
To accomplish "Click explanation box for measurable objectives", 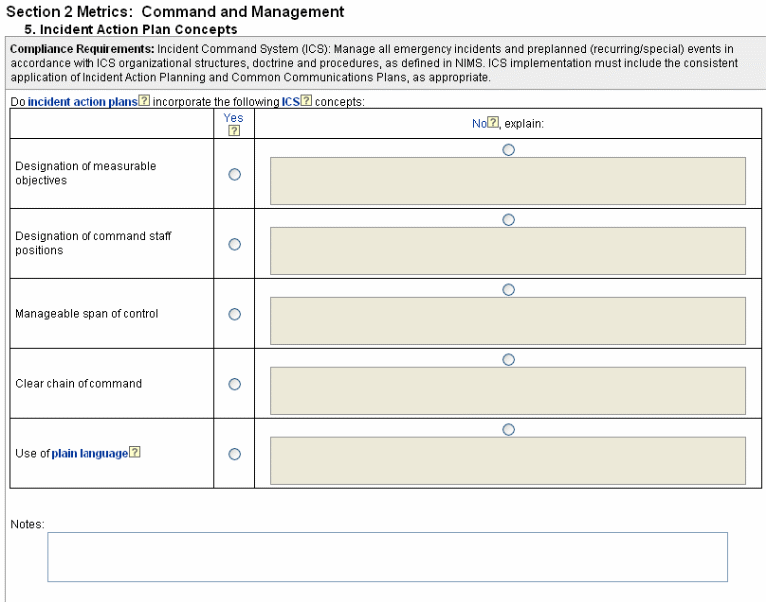I will coord(508,181).
